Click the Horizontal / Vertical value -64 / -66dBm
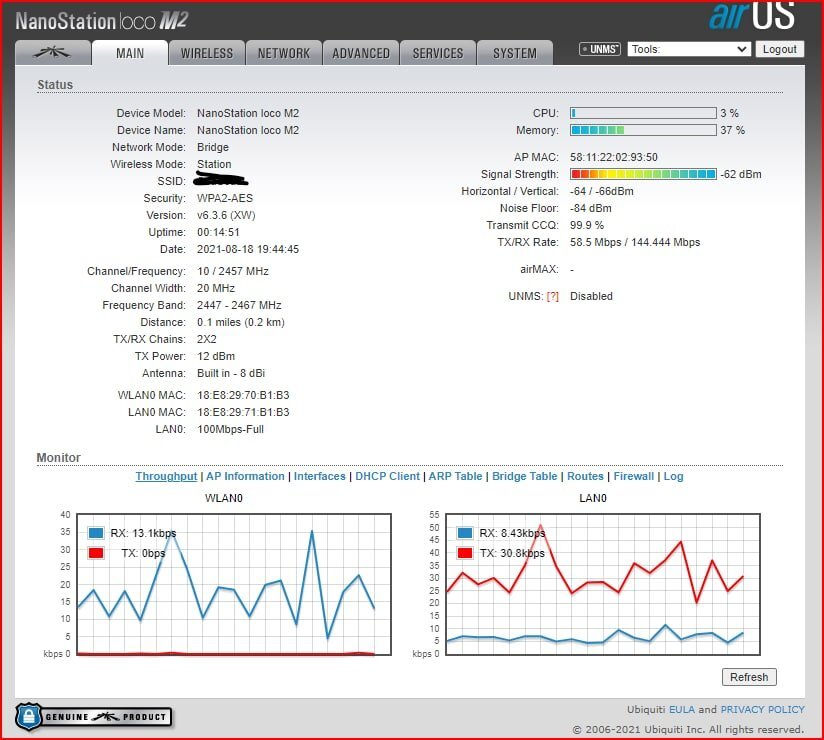824x740 pixels. [x=602, y=191]
